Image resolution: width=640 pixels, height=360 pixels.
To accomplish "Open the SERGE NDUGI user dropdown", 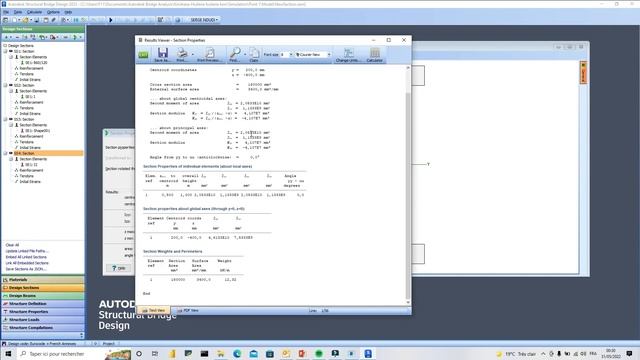I will click(x=204, y=20).
